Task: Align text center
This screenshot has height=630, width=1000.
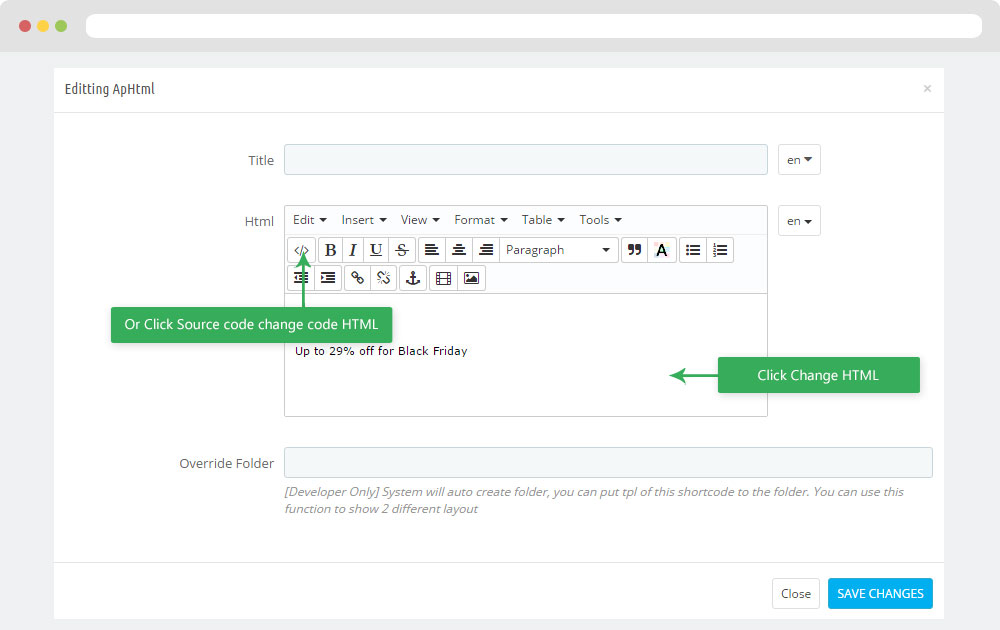Action: tap(459, 250)
